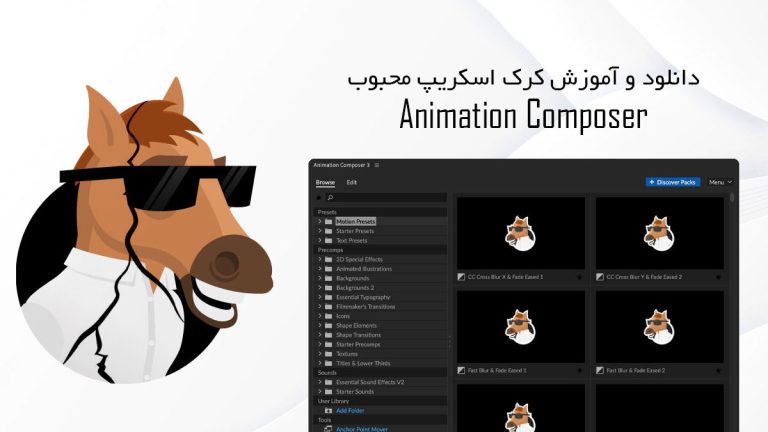Viewport: 768px width, 432px height.
Task: Click the Shape Elements folder icon
Action: click(329, 325)
